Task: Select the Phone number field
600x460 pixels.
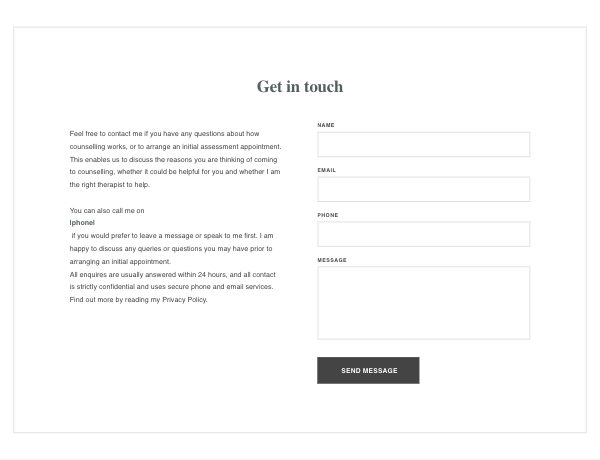Action: 423,234
